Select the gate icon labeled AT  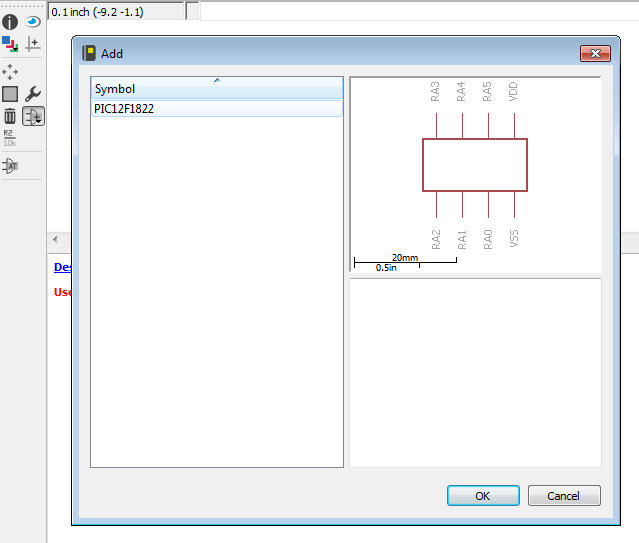(x=10, y=166)
